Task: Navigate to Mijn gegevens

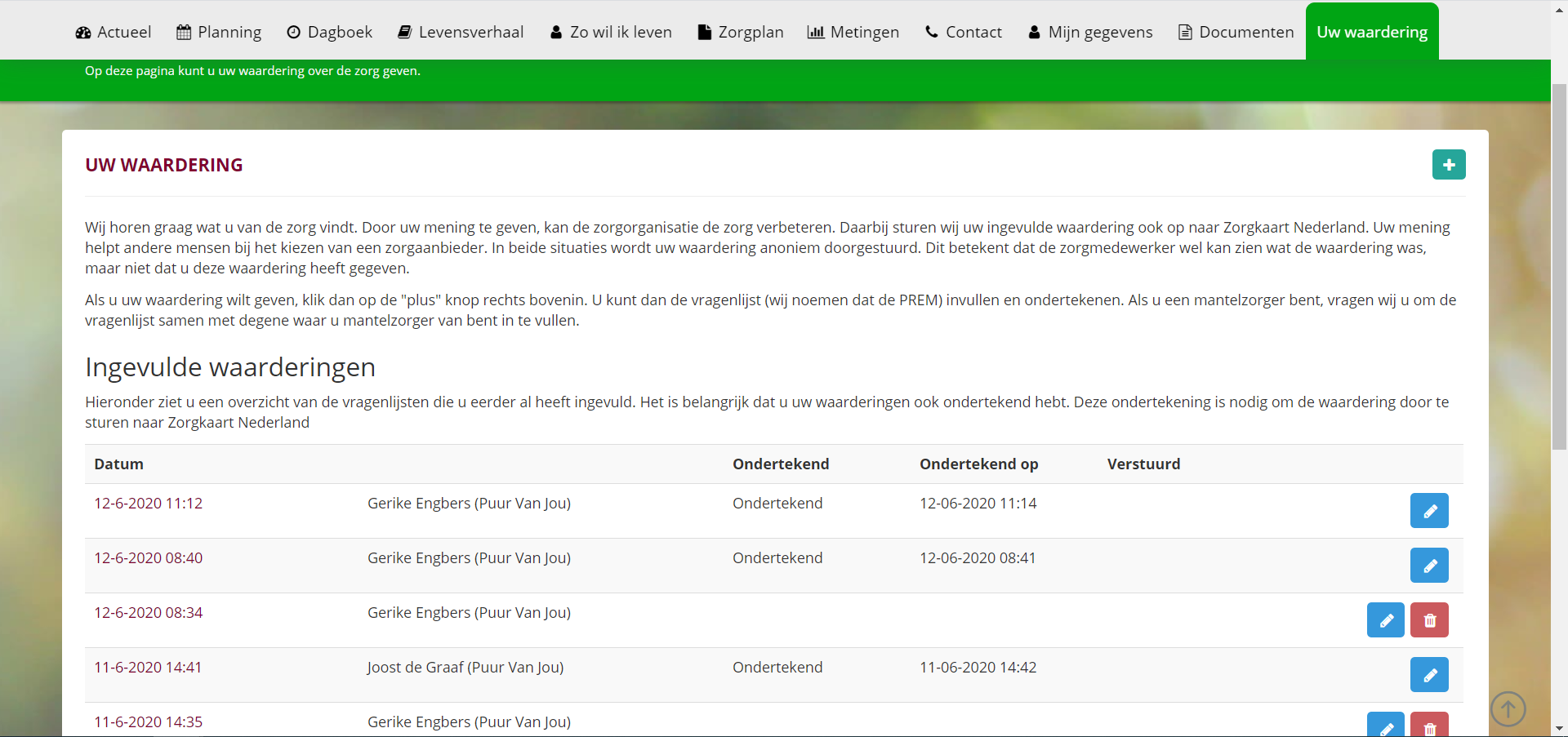Action: pos(1090,32)
